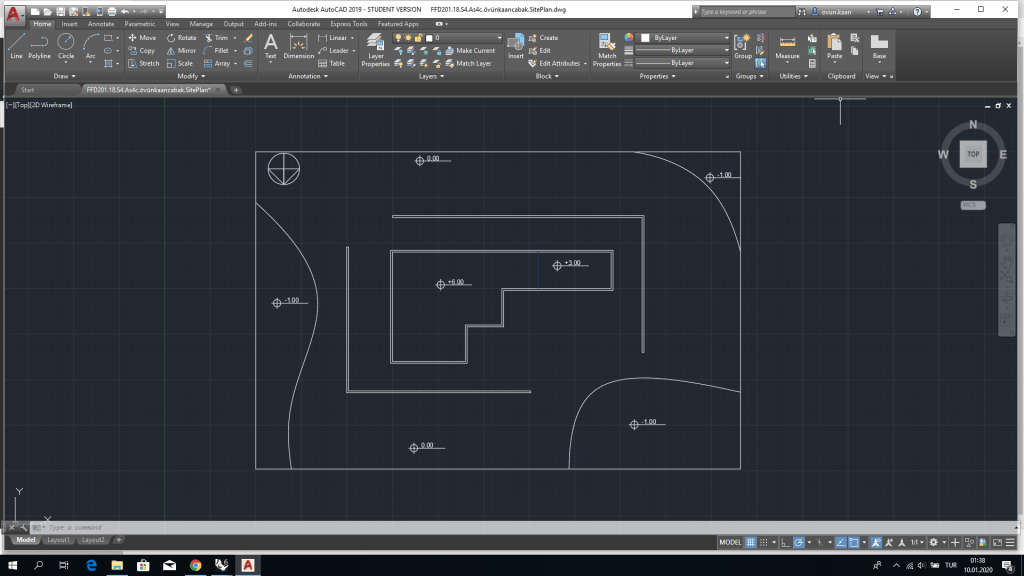Click the command line input field

pos(522,527)
